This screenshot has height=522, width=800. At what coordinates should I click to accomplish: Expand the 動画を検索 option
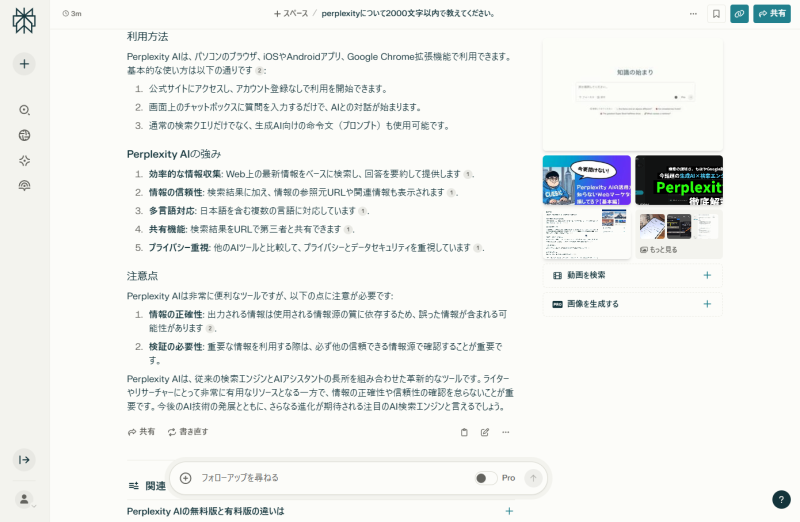coord(707,275)
